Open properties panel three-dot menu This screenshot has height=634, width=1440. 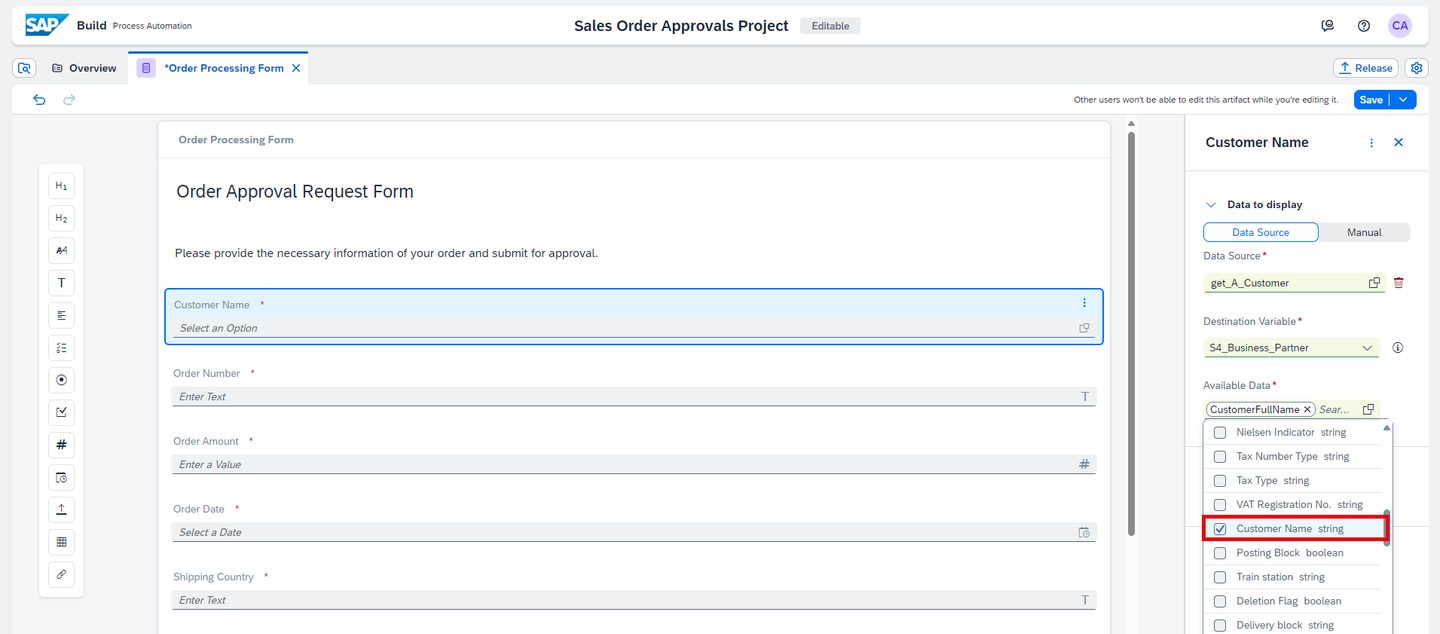[1371, 143]
